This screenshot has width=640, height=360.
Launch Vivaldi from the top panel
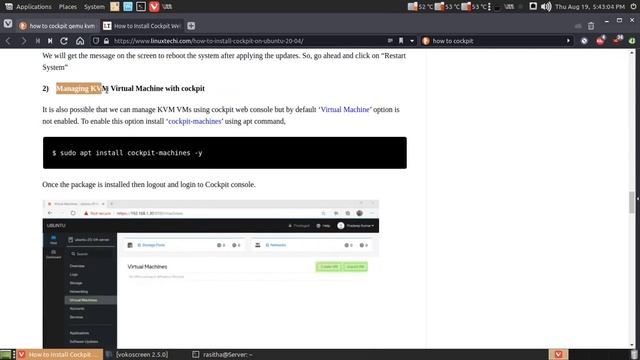pos(154,7)
